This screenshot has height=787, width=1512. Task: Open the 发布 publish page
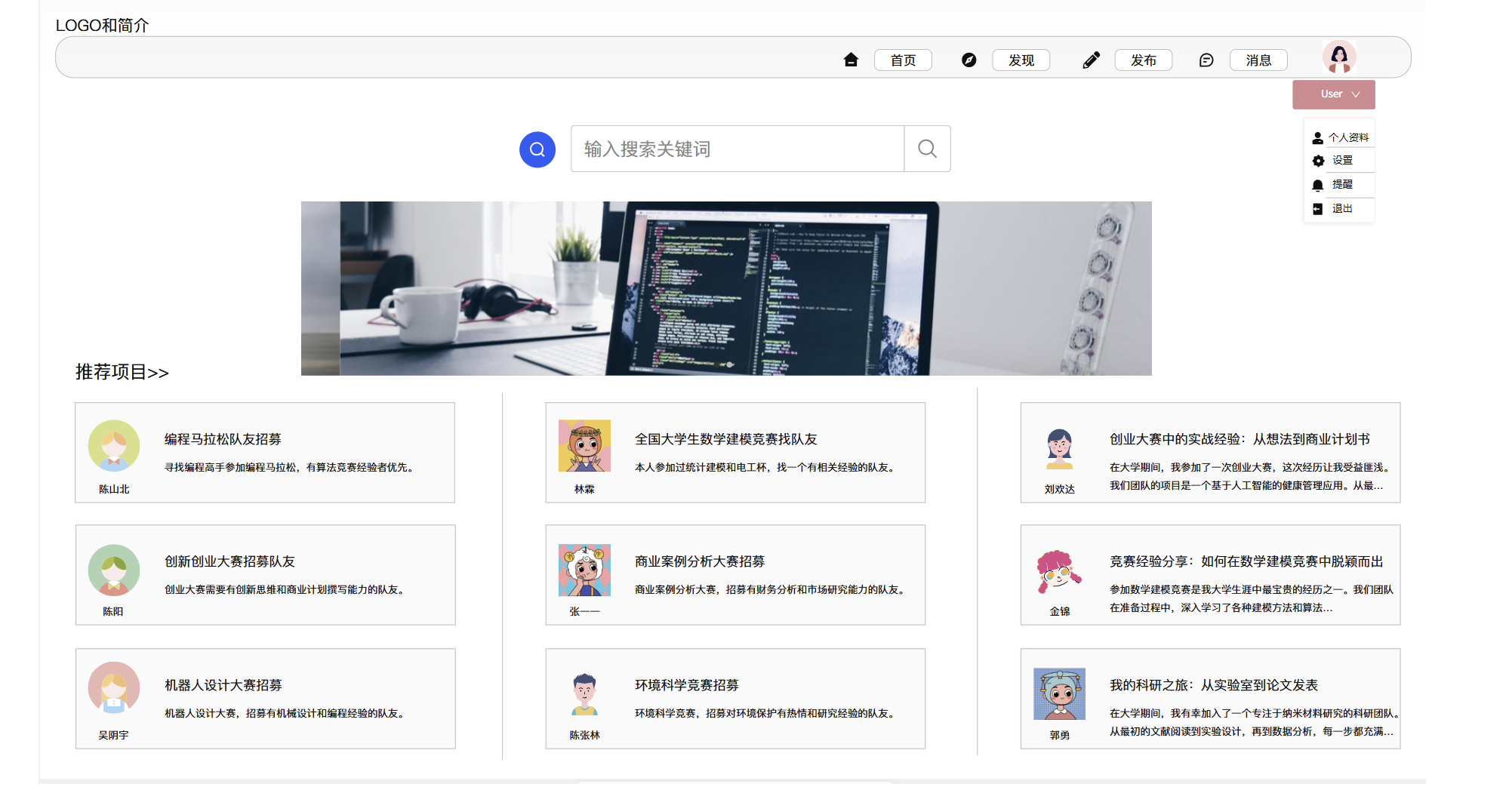(1144, 60)
